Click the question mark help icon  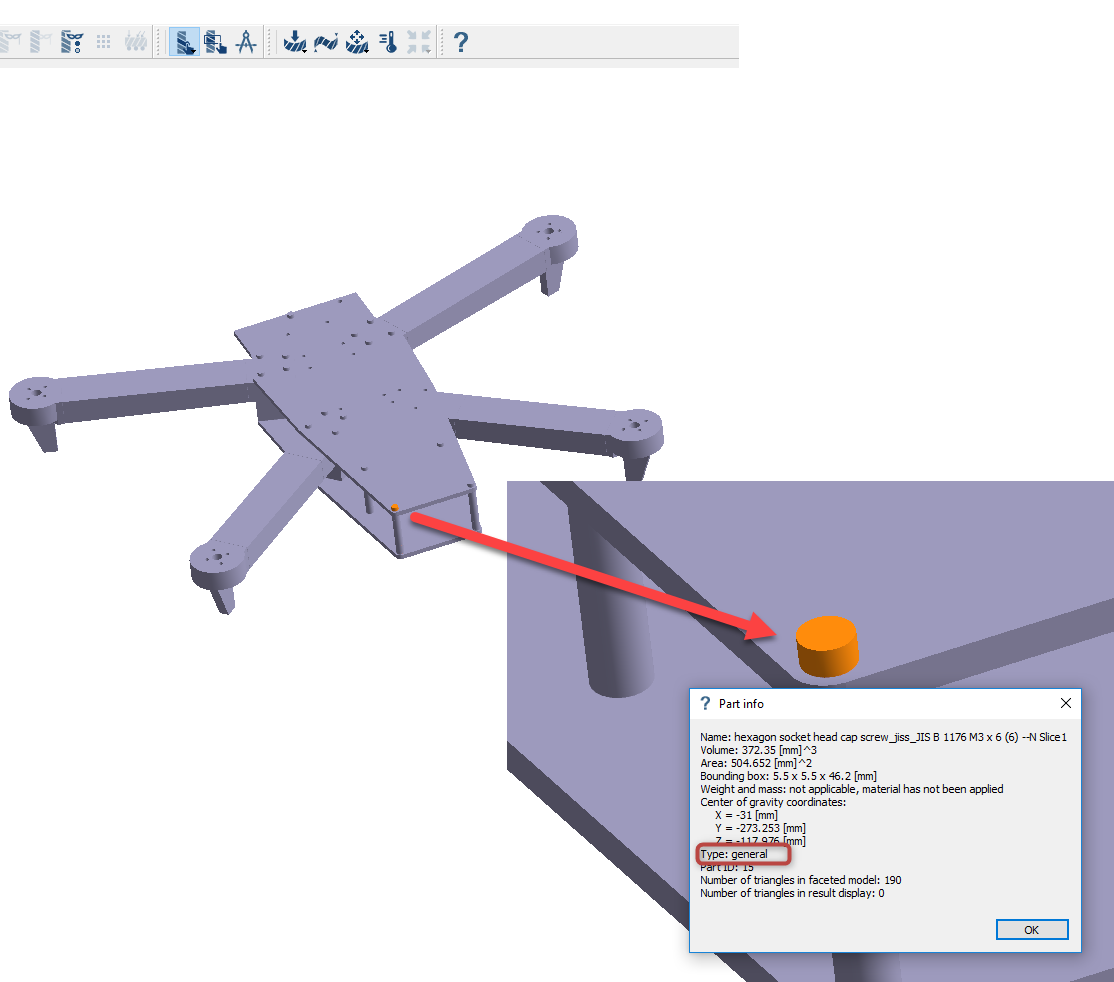[460, 42]
